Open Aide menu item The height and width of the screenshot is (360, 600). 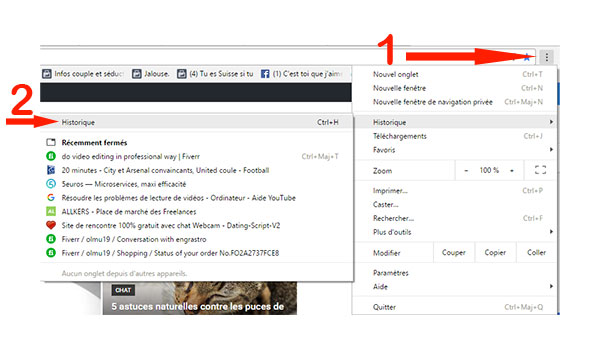tap(455, 287)
